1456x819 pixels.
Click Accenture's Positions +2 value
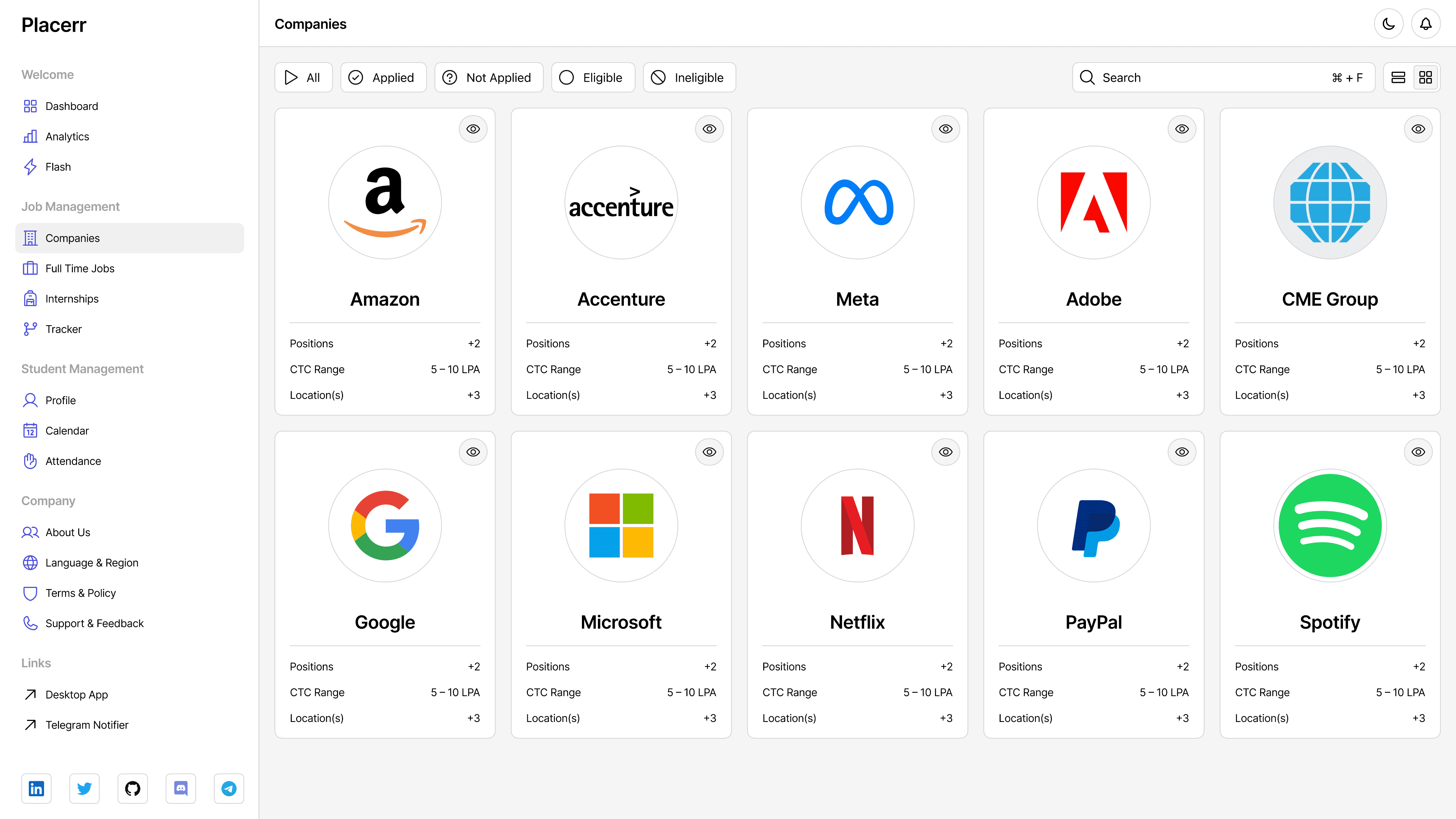(x=710, y=344)
